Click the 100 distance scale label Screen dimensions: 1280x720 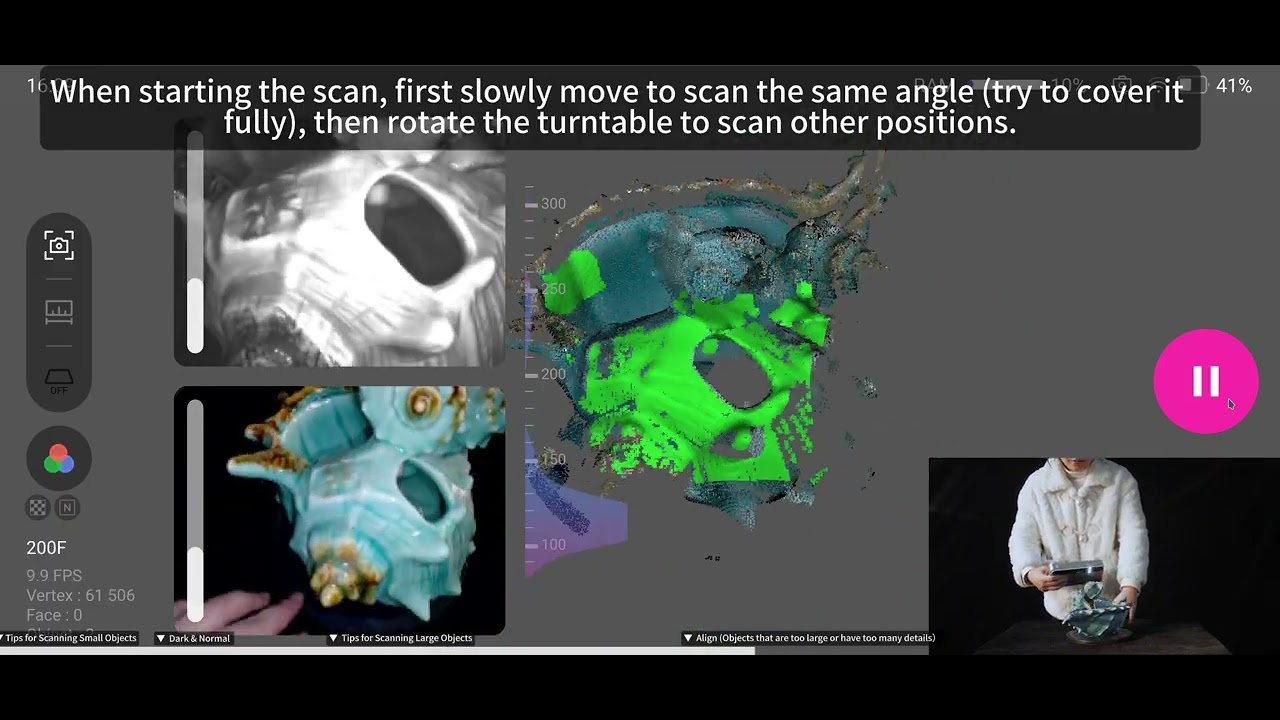point(553,545)
